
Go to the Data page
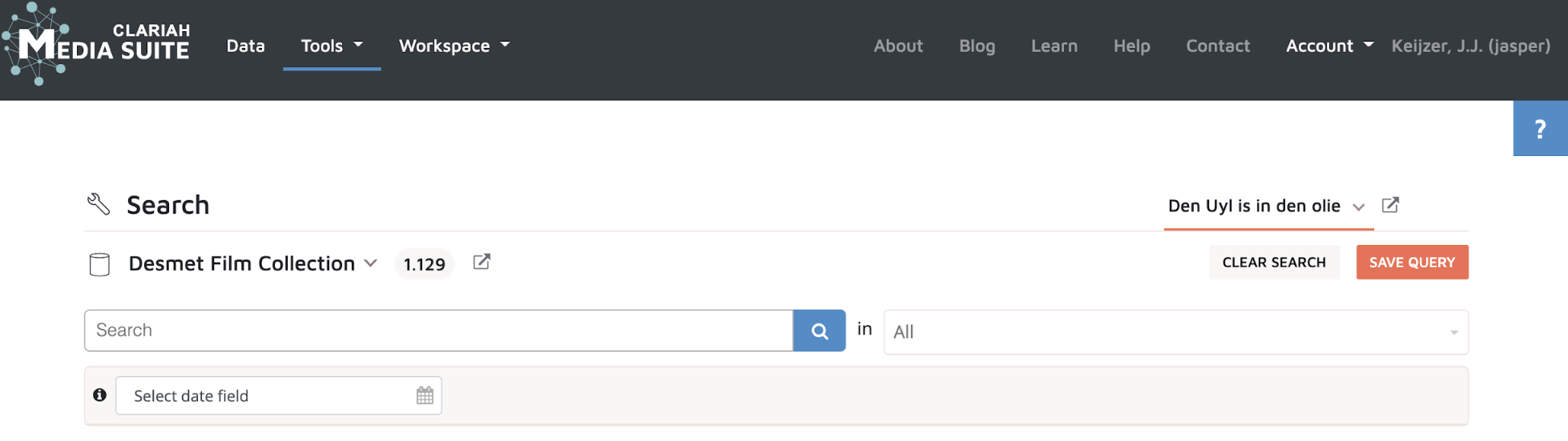[x=245, y=46]
